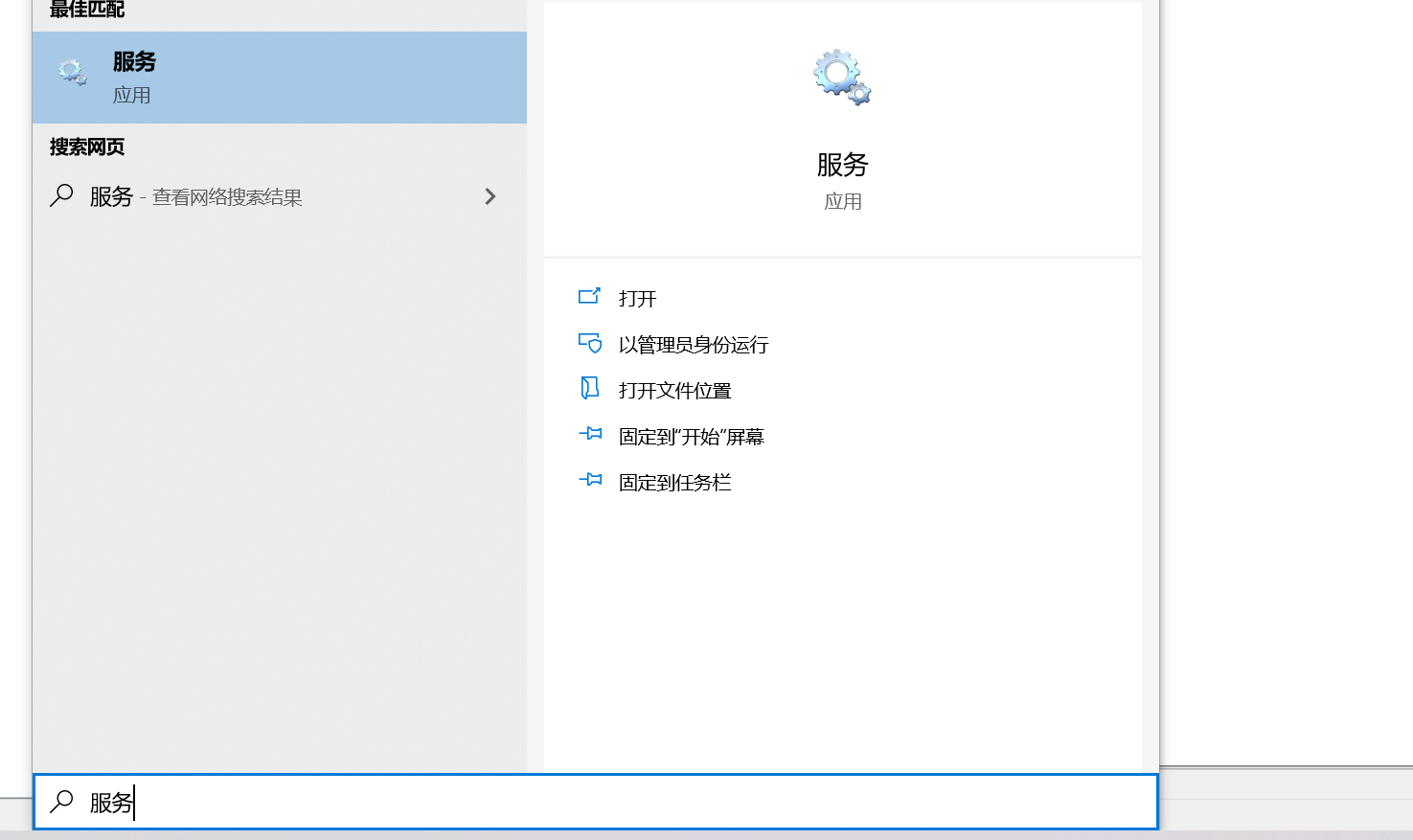
Task: Click the magnifier icon in the search box
Action: point(61,801)
